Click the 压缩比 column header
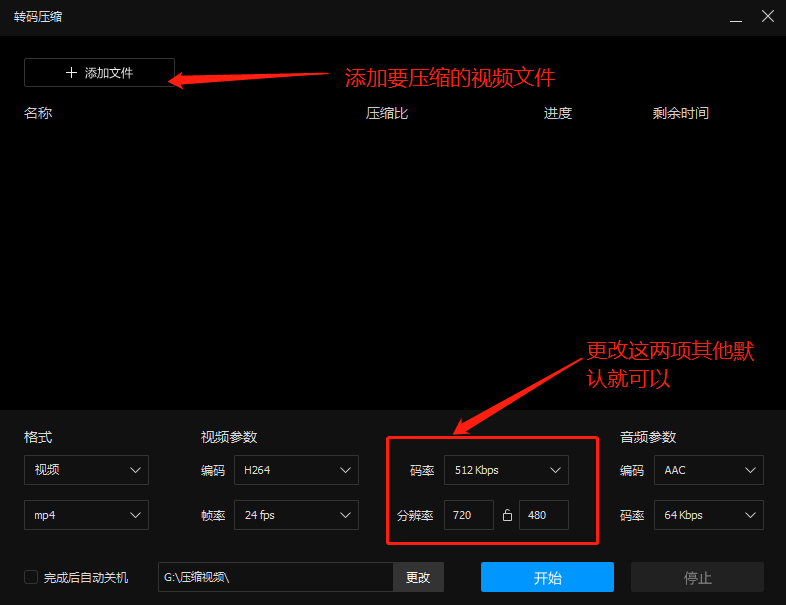 tap(387, 113)
